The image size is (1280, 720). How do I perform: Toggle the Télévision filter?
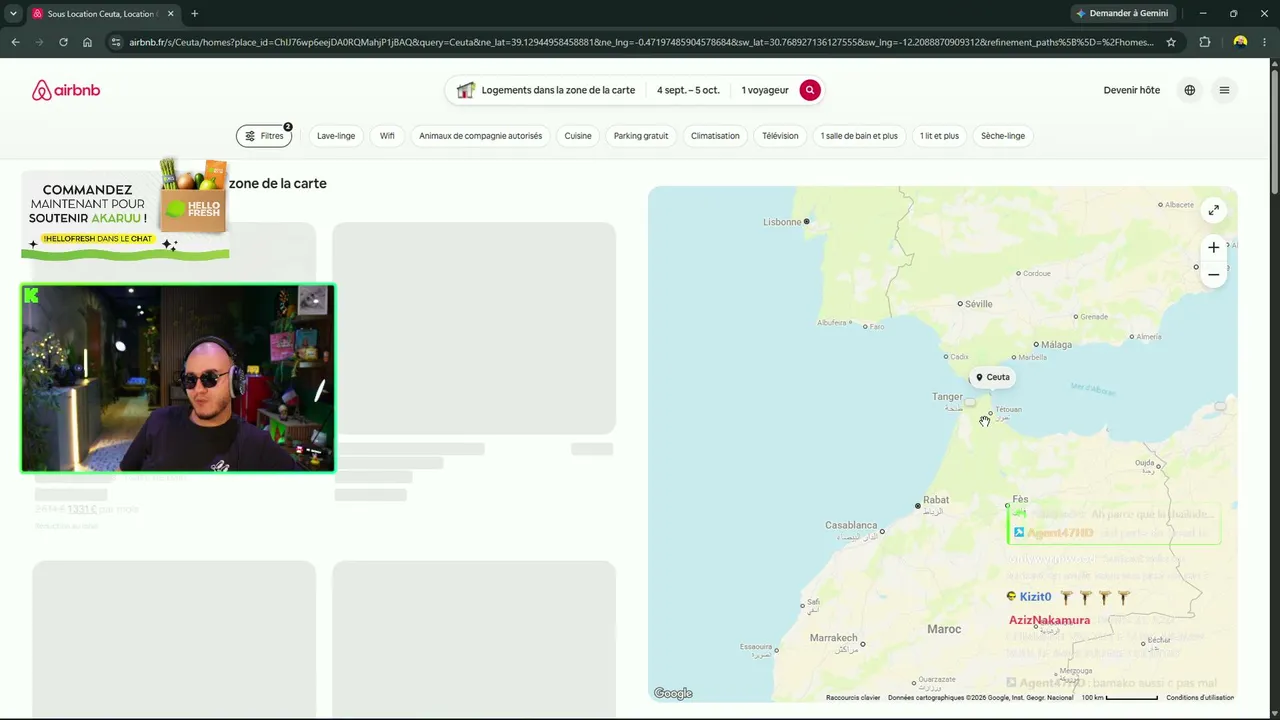780,136
